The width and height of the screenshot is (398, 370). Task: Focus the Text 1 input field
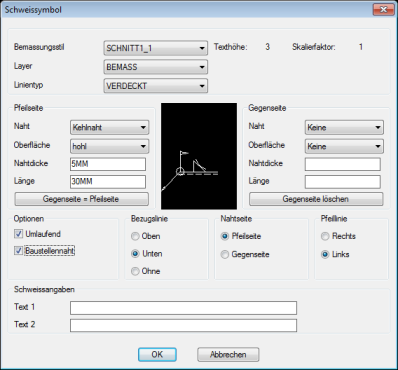183,308
